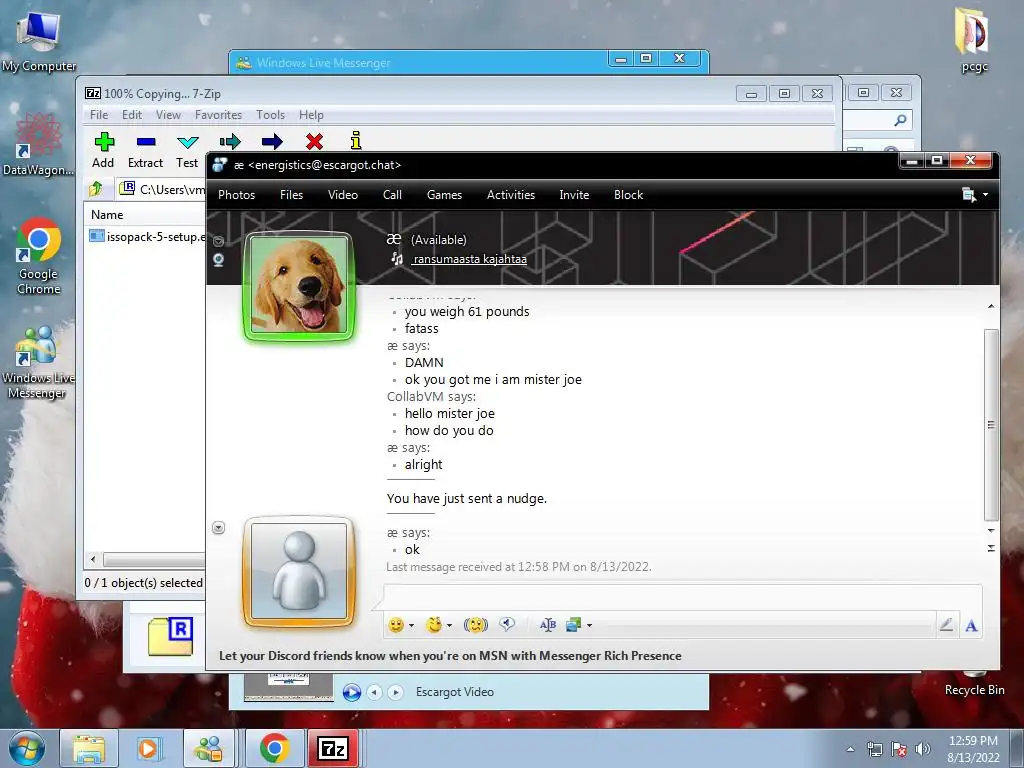Image resolution: width=1024 pixels, height=768 pixels.
Task: Open the 7-Zip Favorites menu
Action: pyautogui.click(x=218, y=115)
